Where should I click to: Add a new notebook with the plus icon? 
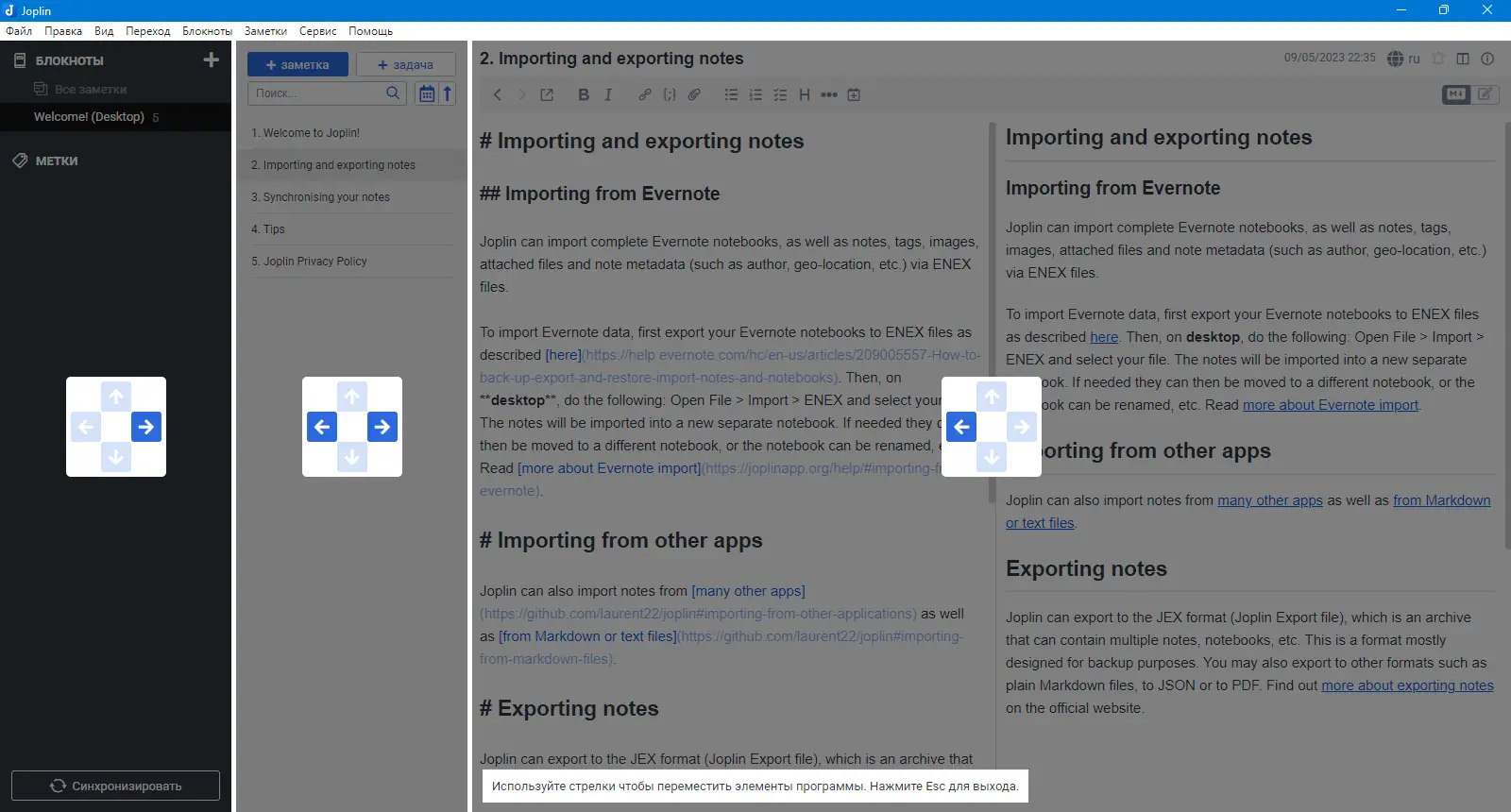pyautogui.click(x=211, y=59)
